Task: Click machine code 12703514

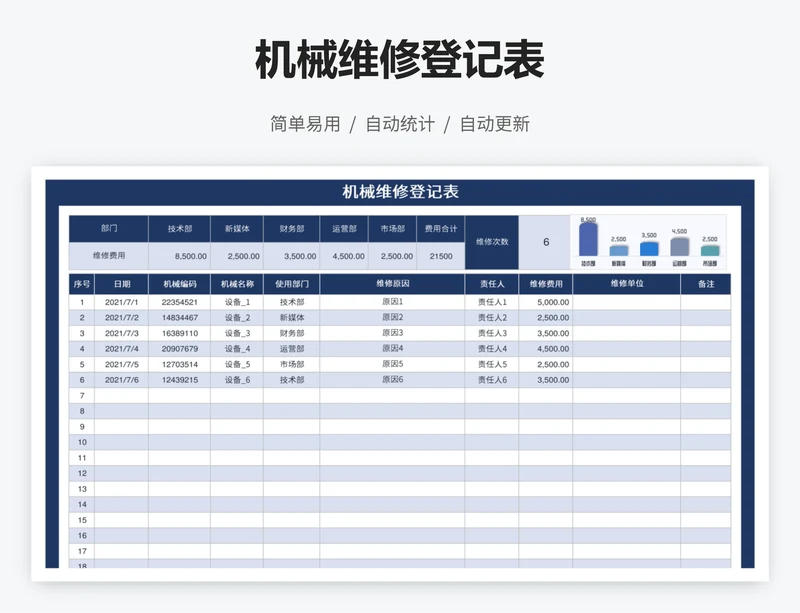Action: [x=180, y=364]
